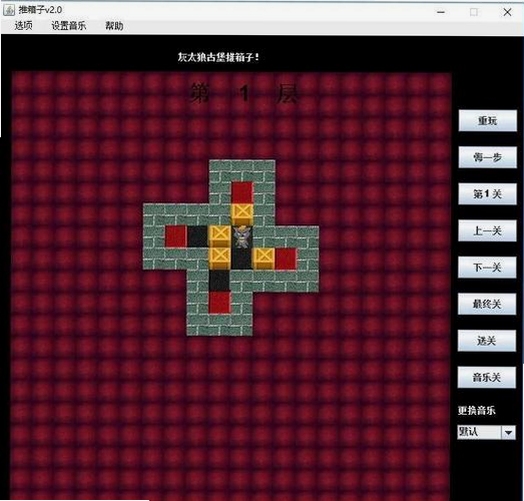This screenshot has height=501, width=524.
Task: Click the 第1关 button
Action: (x=487, y=194)
